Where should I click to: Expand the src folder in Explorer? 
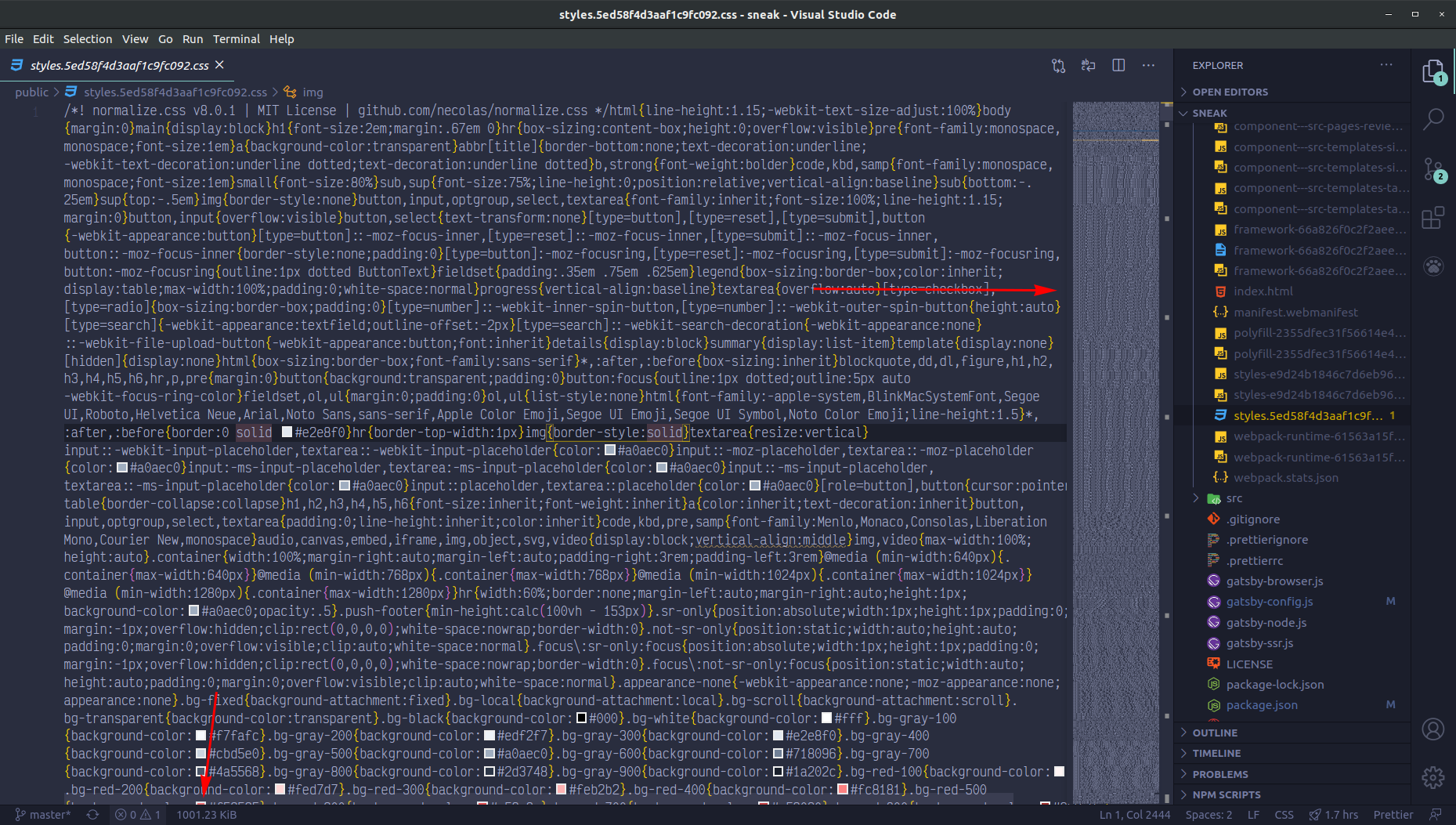tap(1234, 498)
